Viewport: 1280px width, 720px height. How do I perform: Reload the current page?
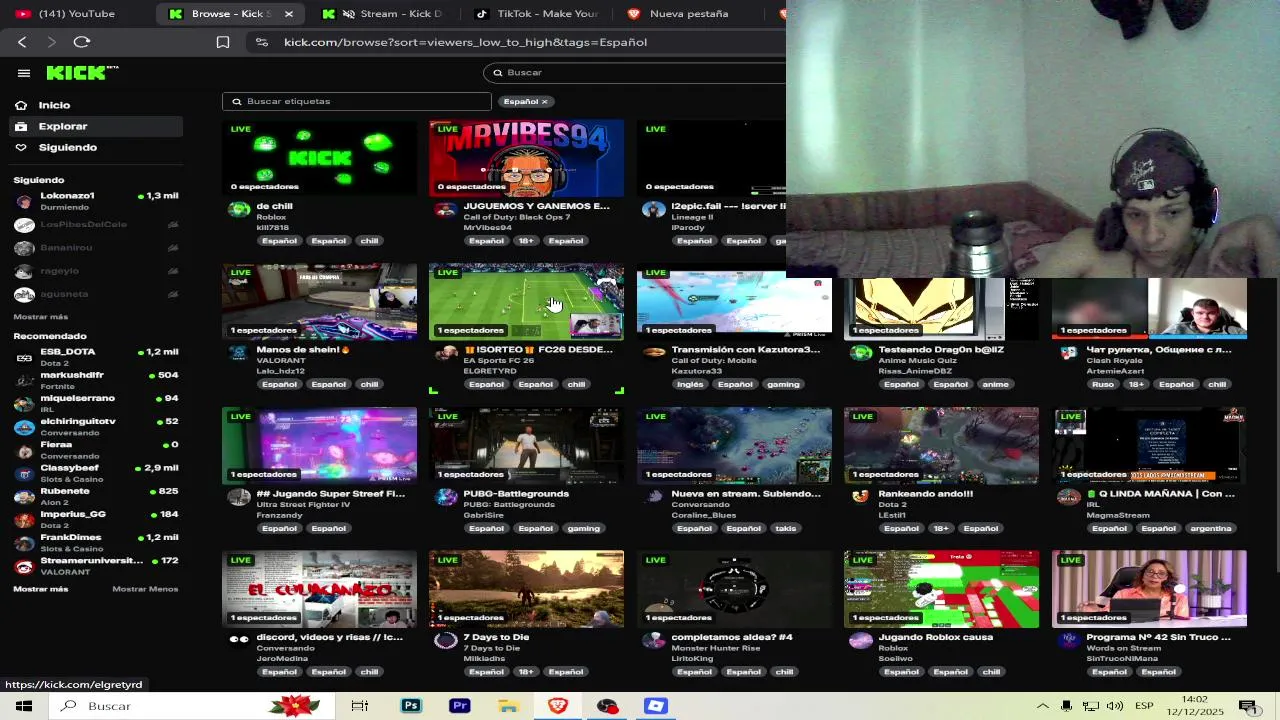click(82, 42)
